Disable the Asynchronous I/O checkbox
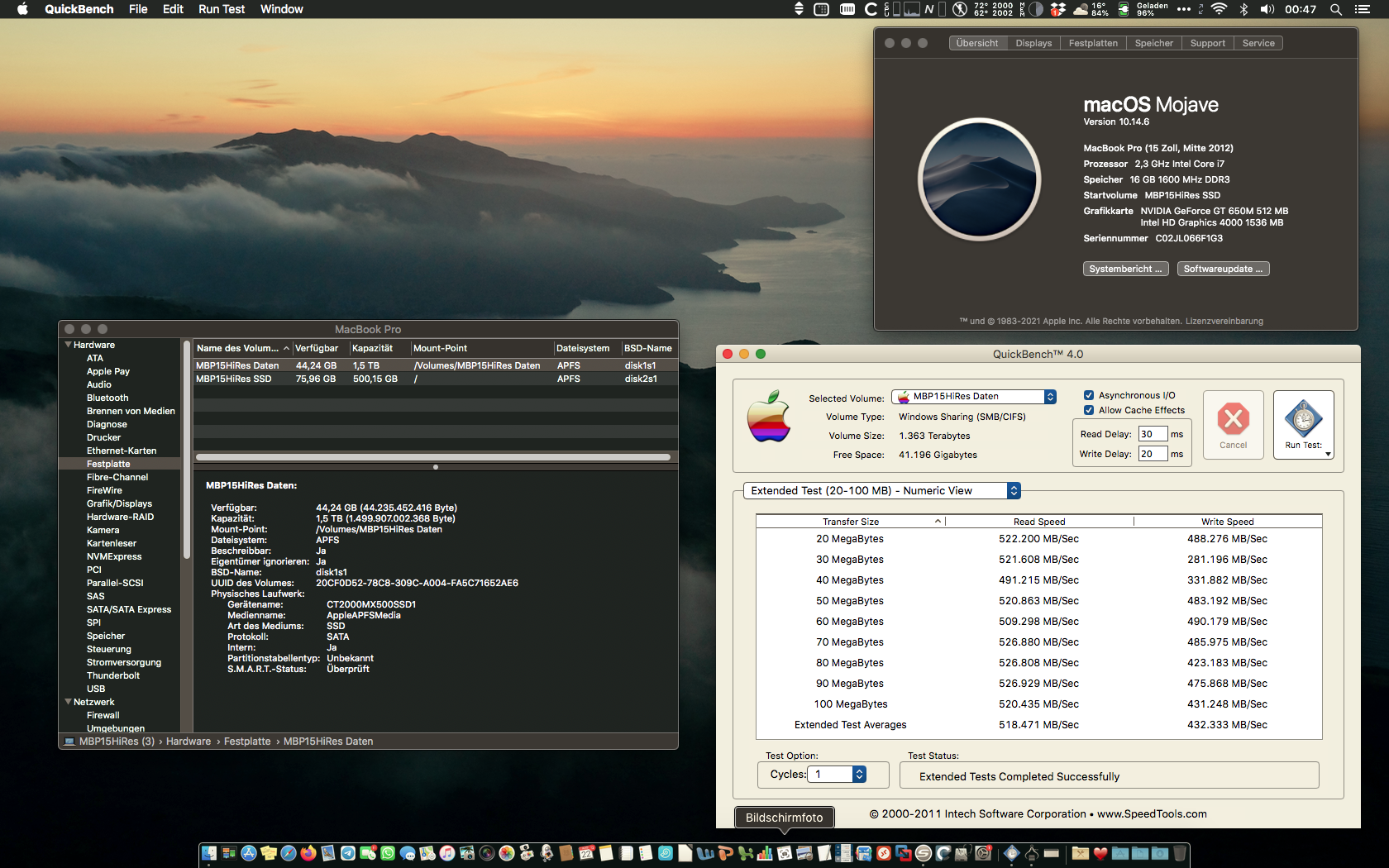Image resolution: width=1389 pixels, height=868 pixels. pyautogui.click(x=1089, y=395)
